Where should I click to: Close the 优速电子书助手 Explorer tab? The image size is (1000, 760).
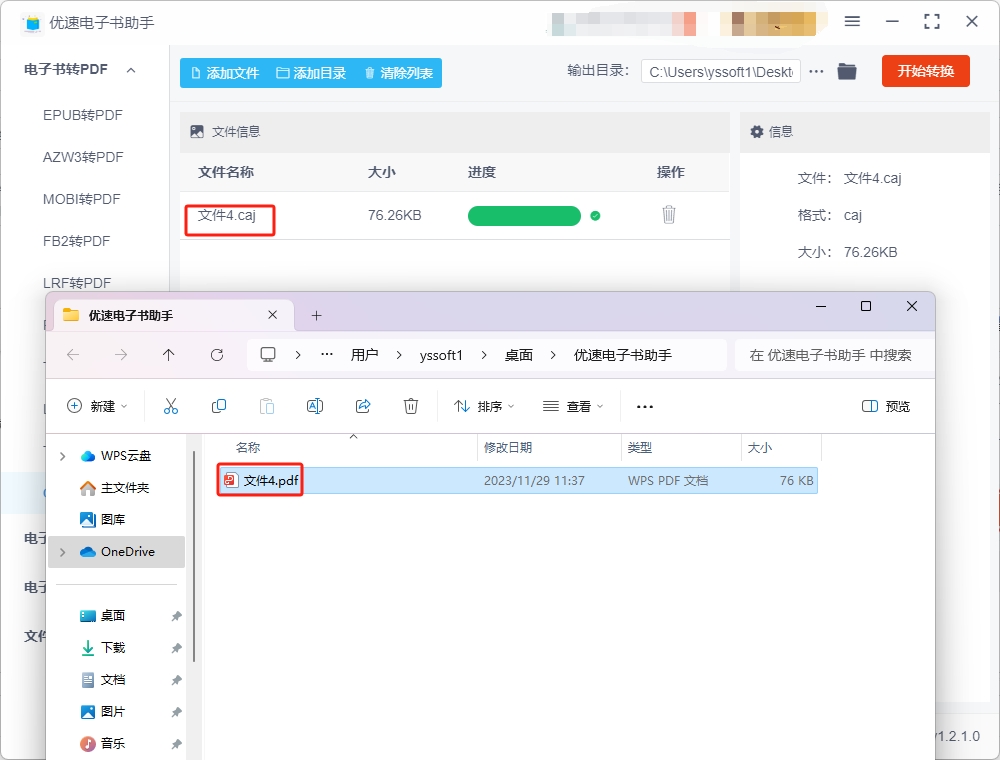coord(272,315)
